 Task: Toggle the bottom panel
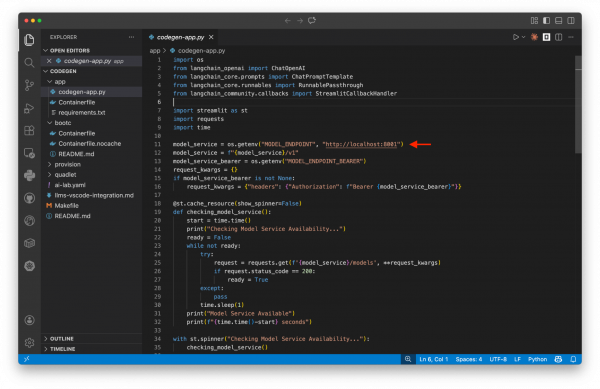(x=559, y=21)
